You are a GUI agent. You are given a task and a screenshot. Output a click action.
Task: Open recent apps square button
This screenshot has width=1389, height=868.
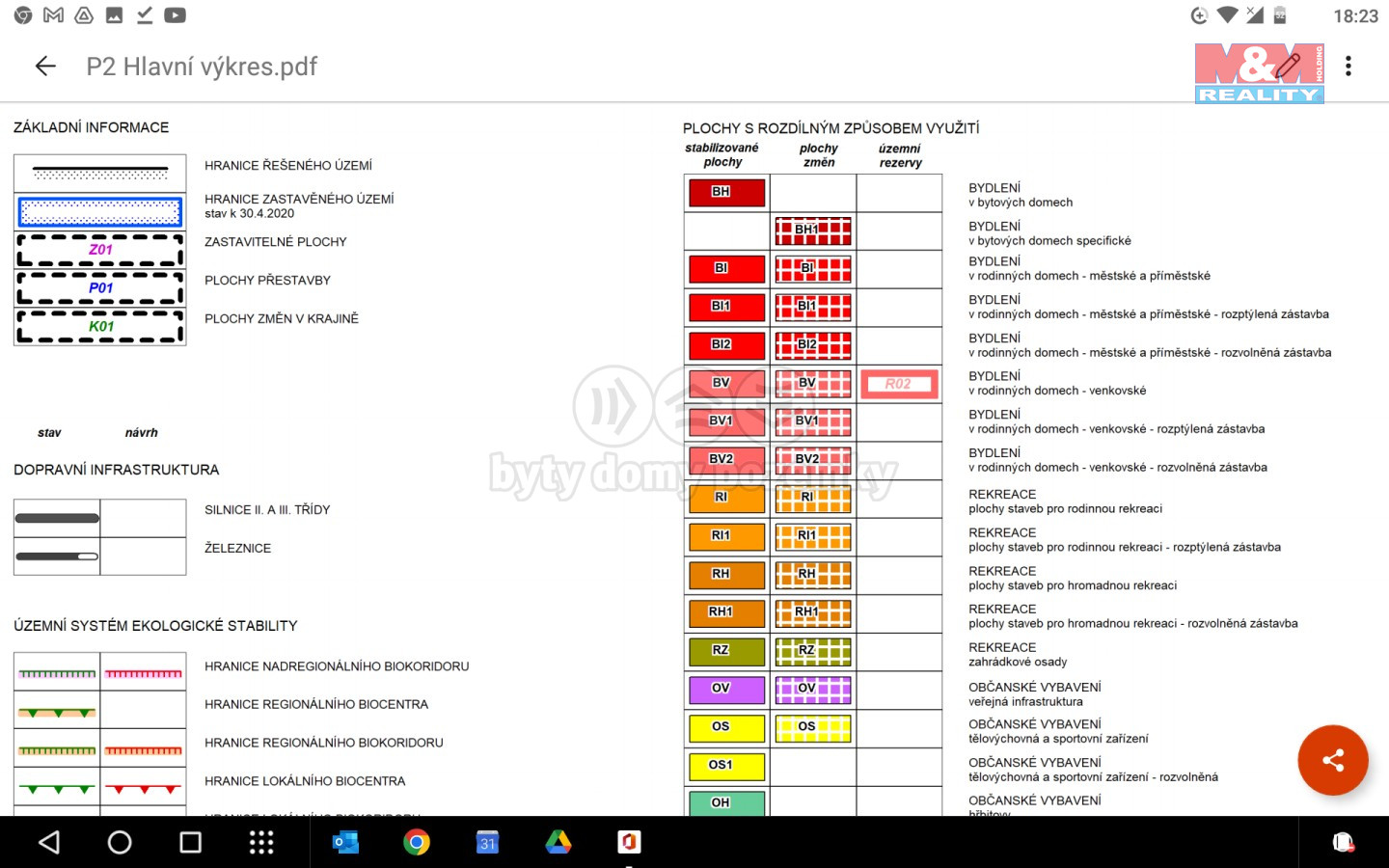[191, 843]
